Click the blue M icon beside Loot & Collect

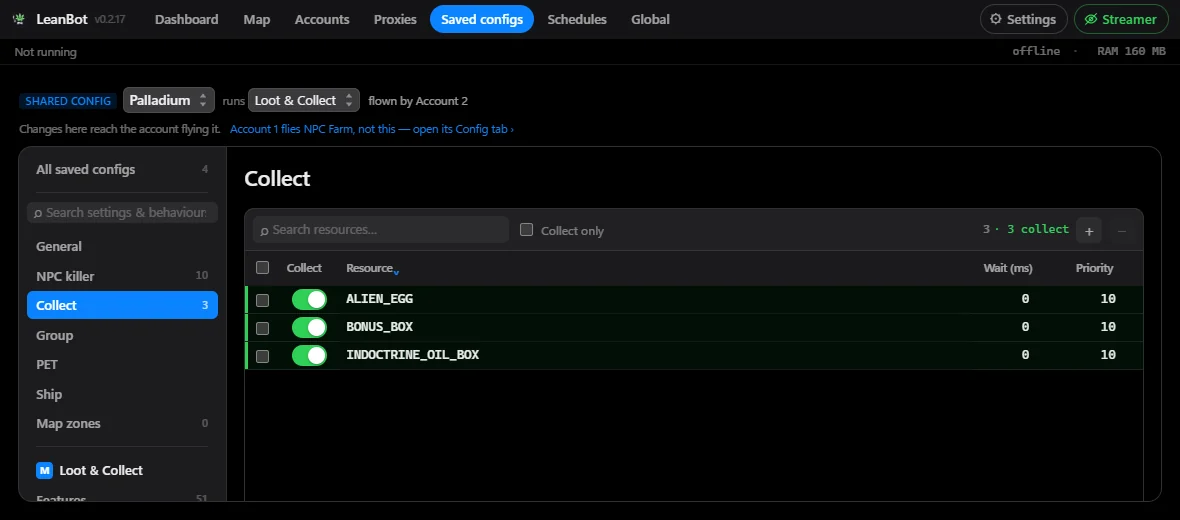[x=44, y=470]
